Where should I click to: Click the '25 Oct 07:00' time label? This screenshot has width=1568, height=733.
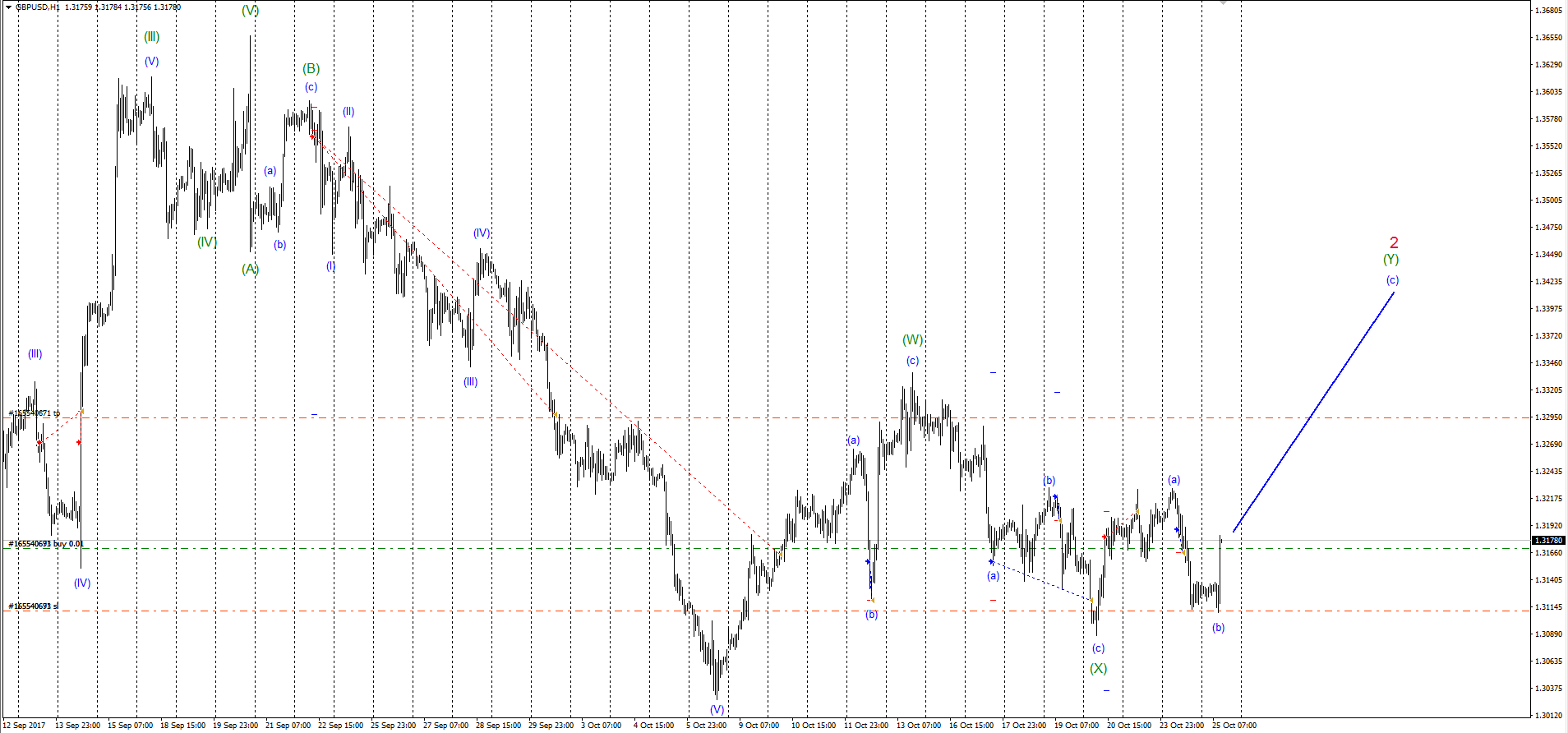pos(1234,726)
